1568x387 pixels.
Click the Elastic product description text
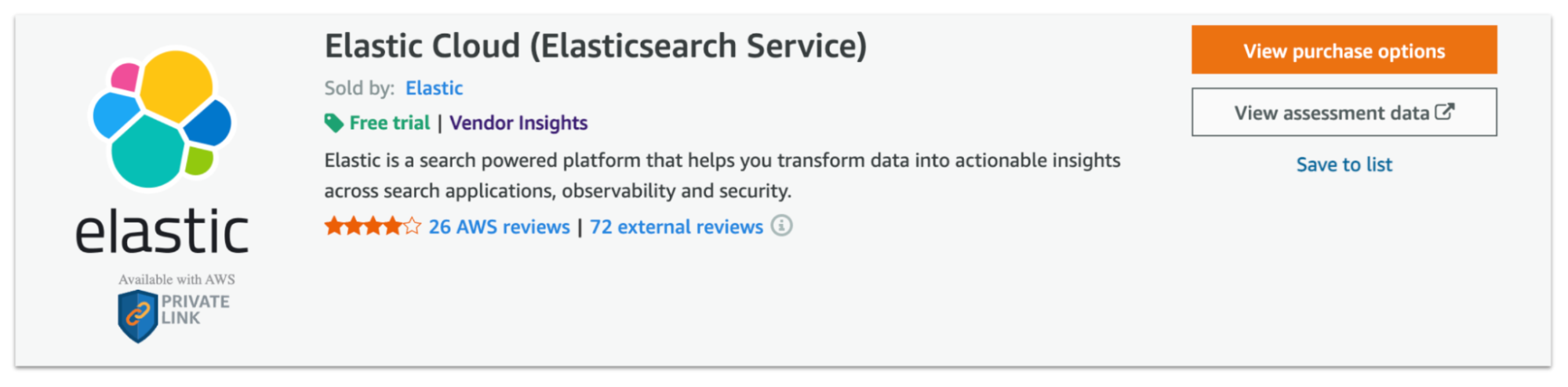[722, 175]
